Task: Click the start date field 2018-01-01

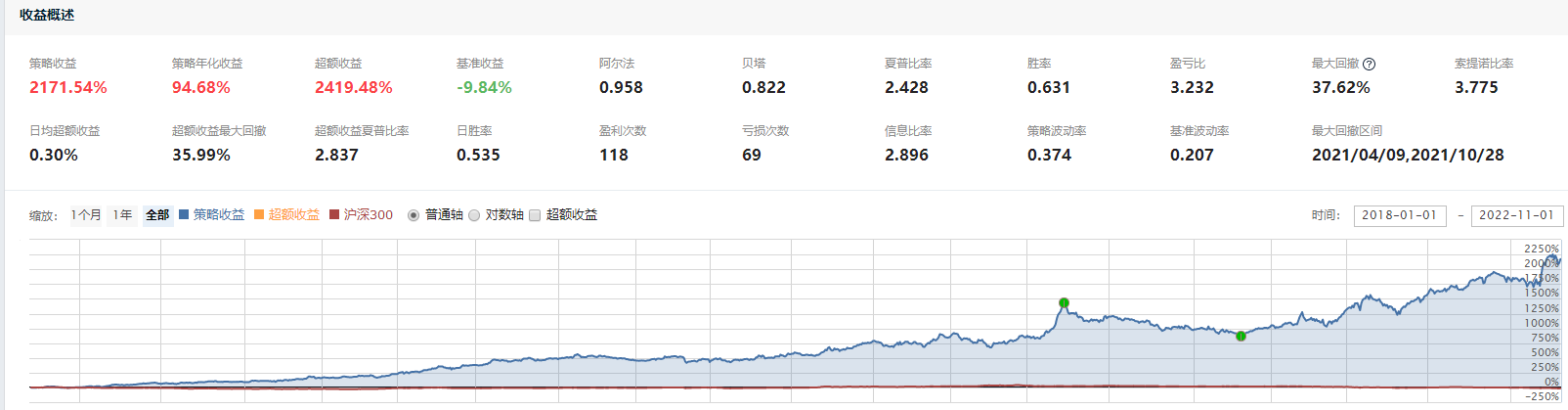Action: pos(1400,215)
